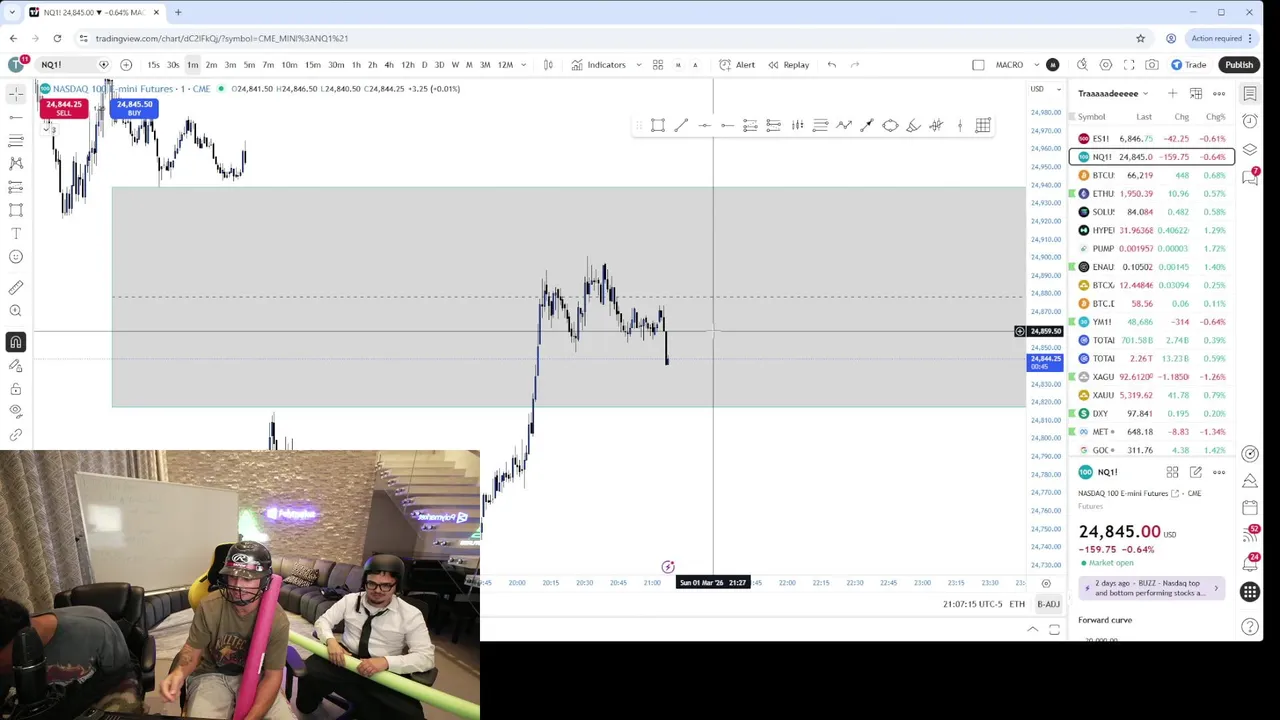Viewport: 1280px width, 720px height.
Task: Select the 1h timeframe
Action: pos(355,65)
